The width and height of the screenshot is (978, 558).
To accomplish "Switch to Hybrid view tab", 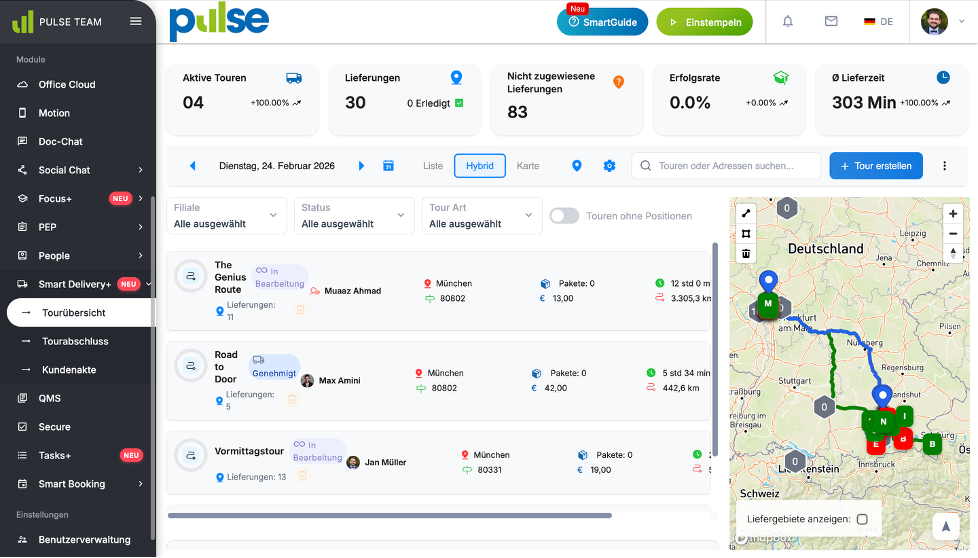I will click(x=480, y=166).
